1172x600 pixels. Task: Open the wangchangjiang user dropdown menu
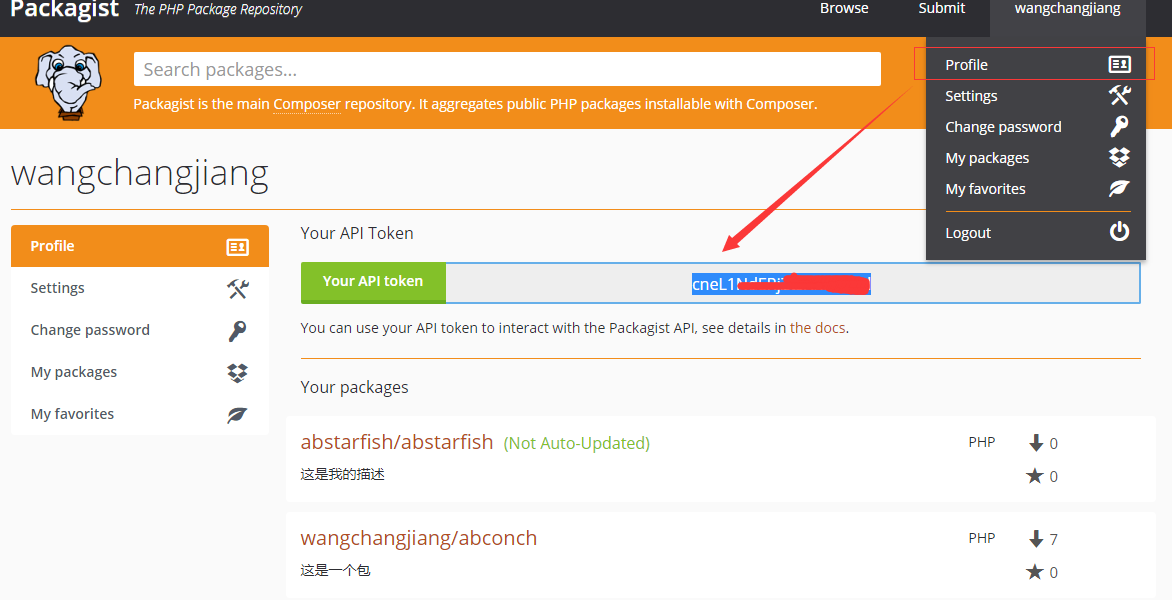click(1067, 9)
